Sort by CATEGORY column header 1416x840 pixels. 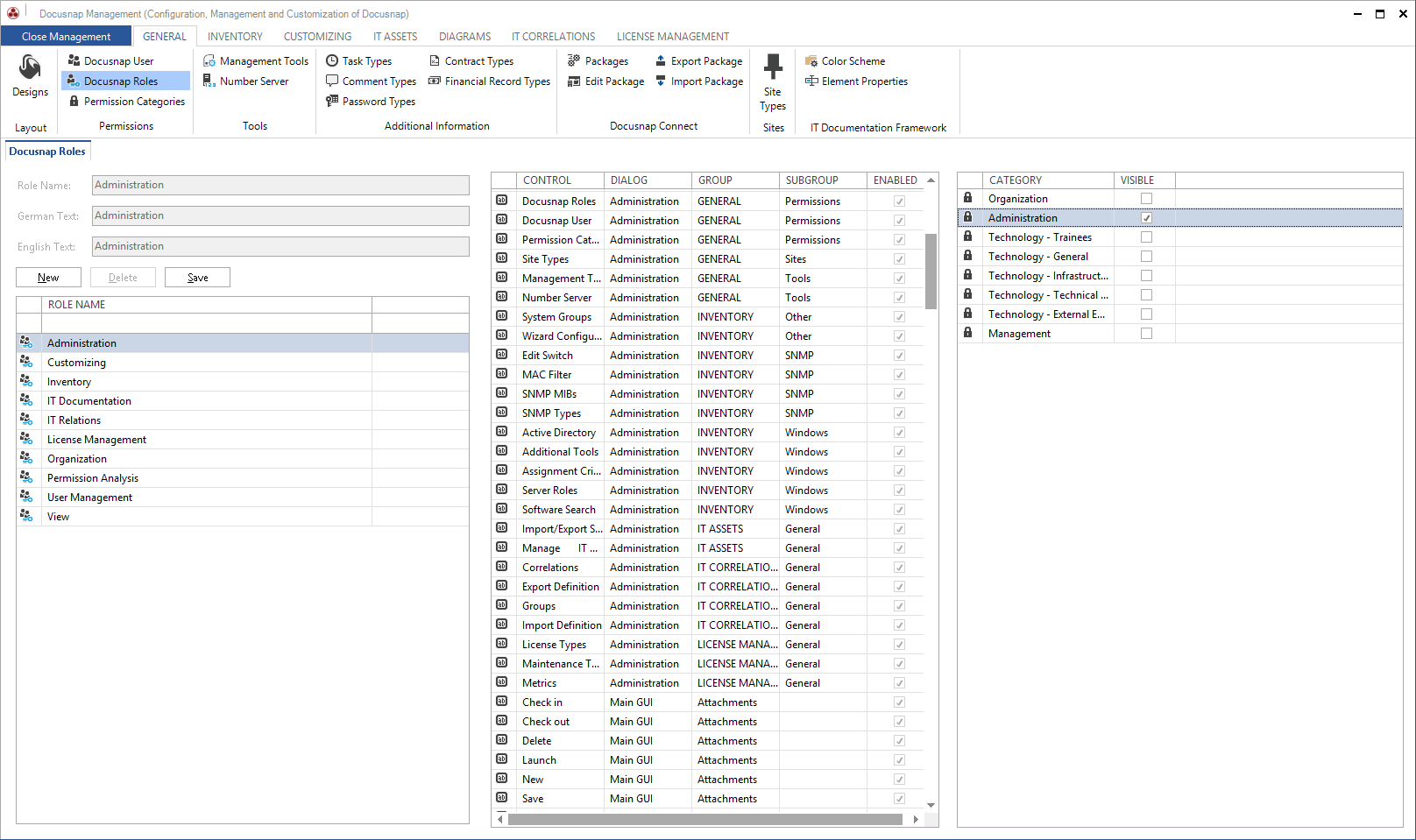[1048, 180]
